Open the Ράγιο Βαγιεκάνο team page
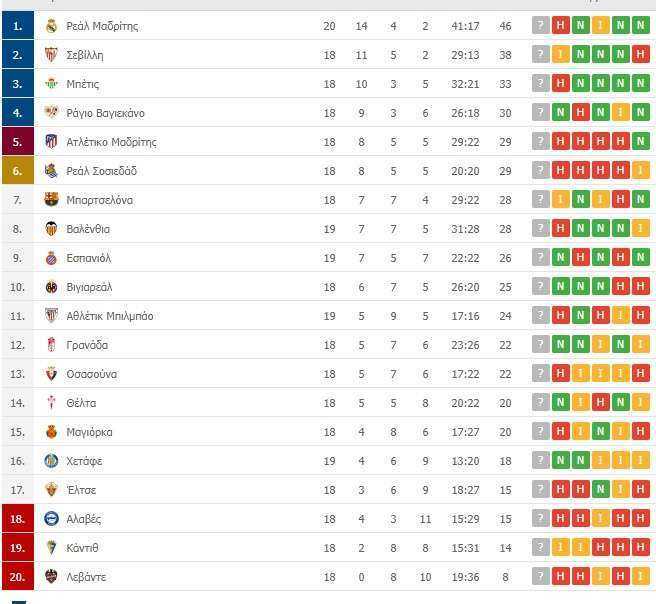This screenshot has width=656, height=604. pos(105,113)
